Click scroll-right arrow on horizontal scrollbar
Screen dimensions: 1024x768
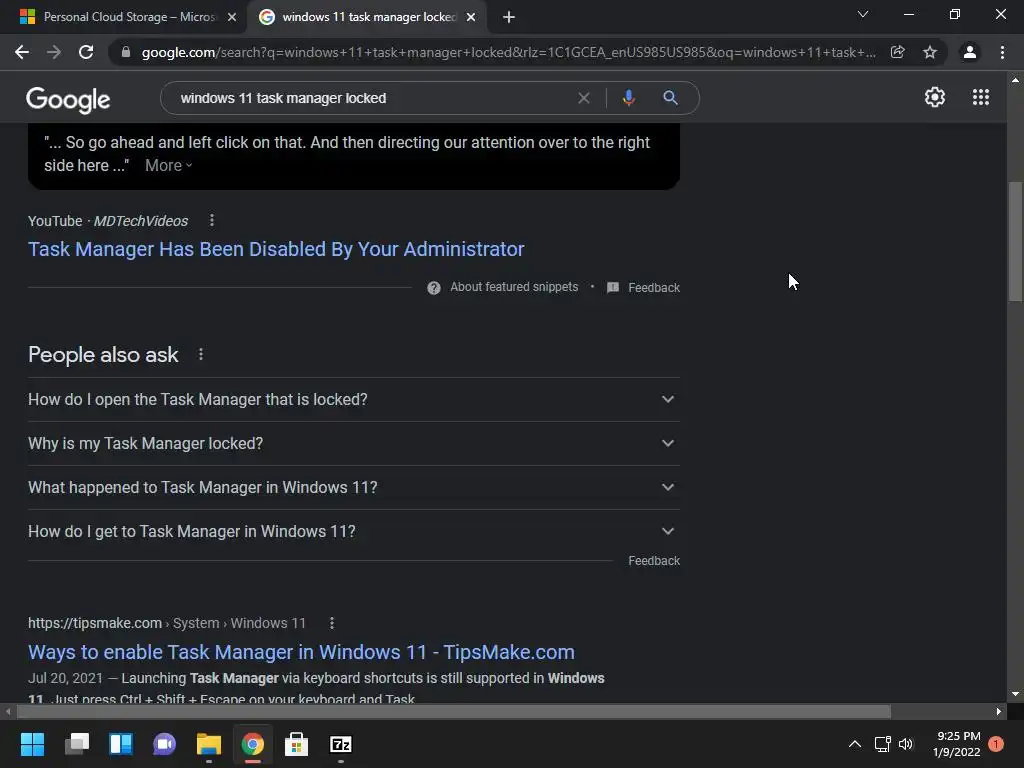pos(999,711)
